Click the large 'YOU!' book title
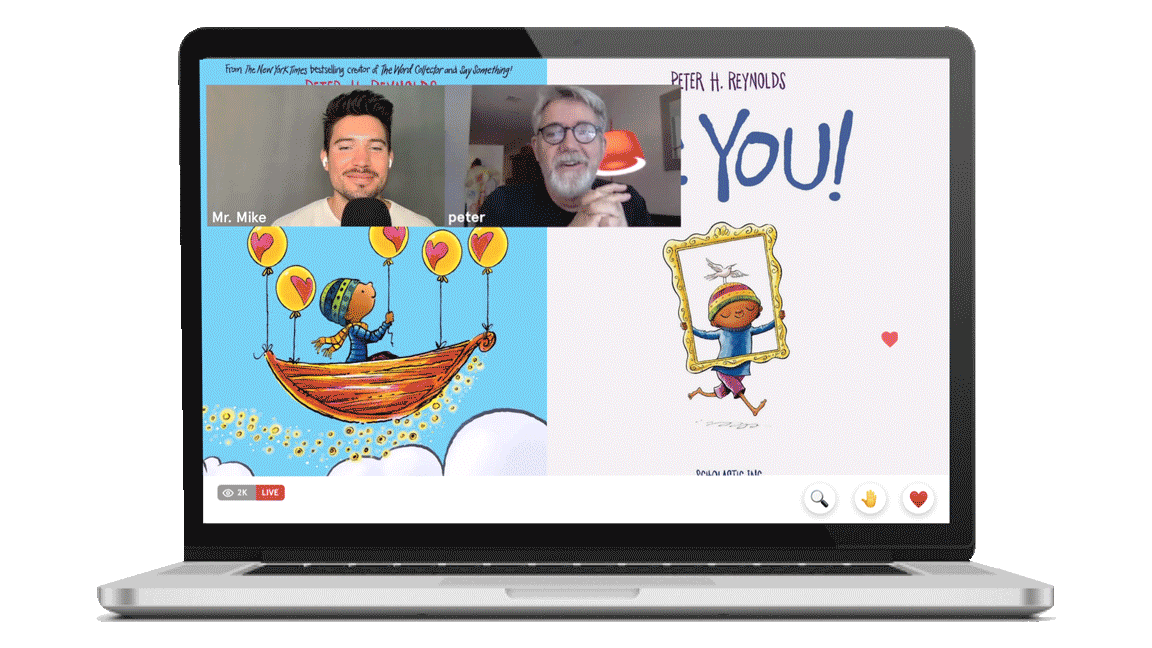The height and width of the screenshot is (648, 1152). coord(775,156)
